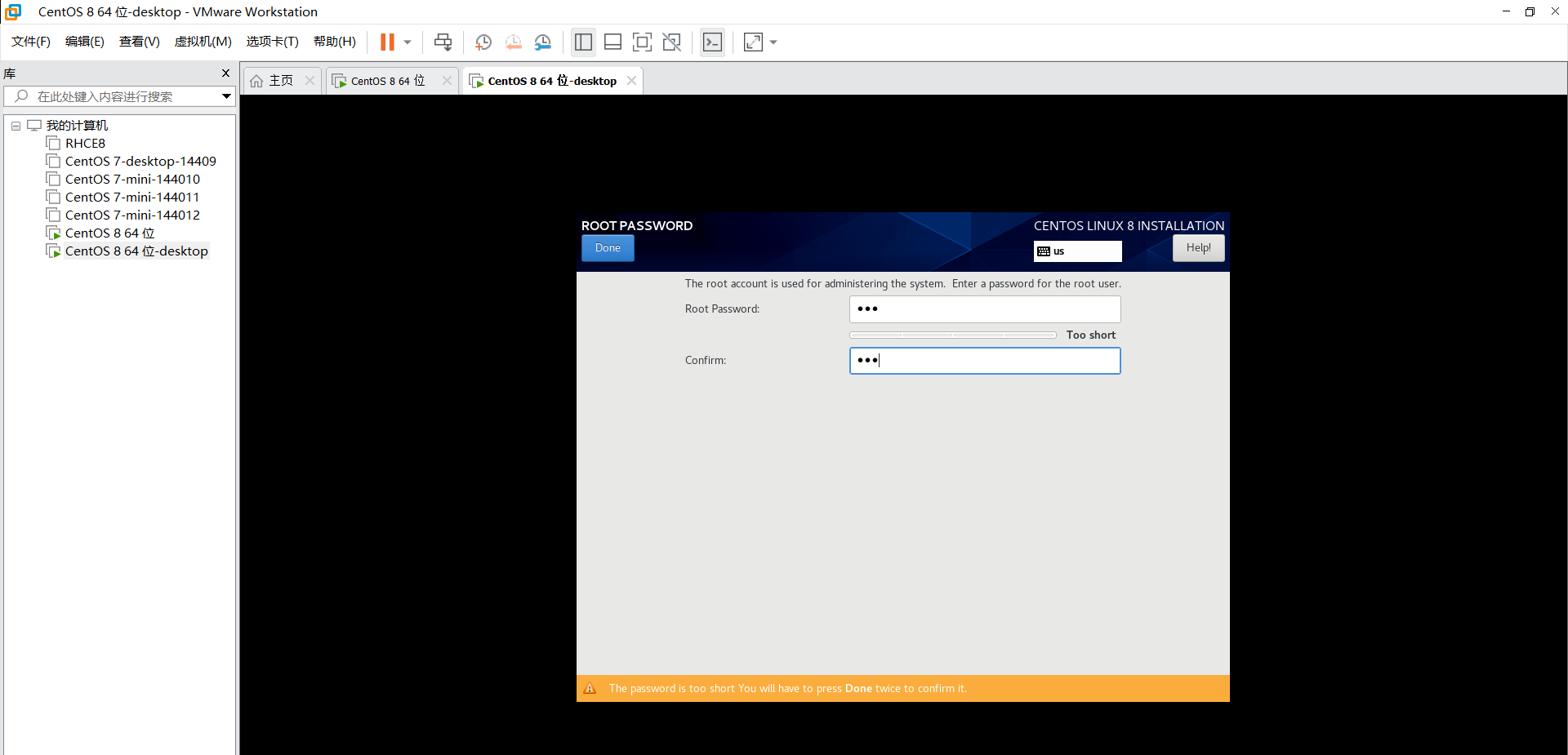Click the too short password warning message

pos(787,689)
